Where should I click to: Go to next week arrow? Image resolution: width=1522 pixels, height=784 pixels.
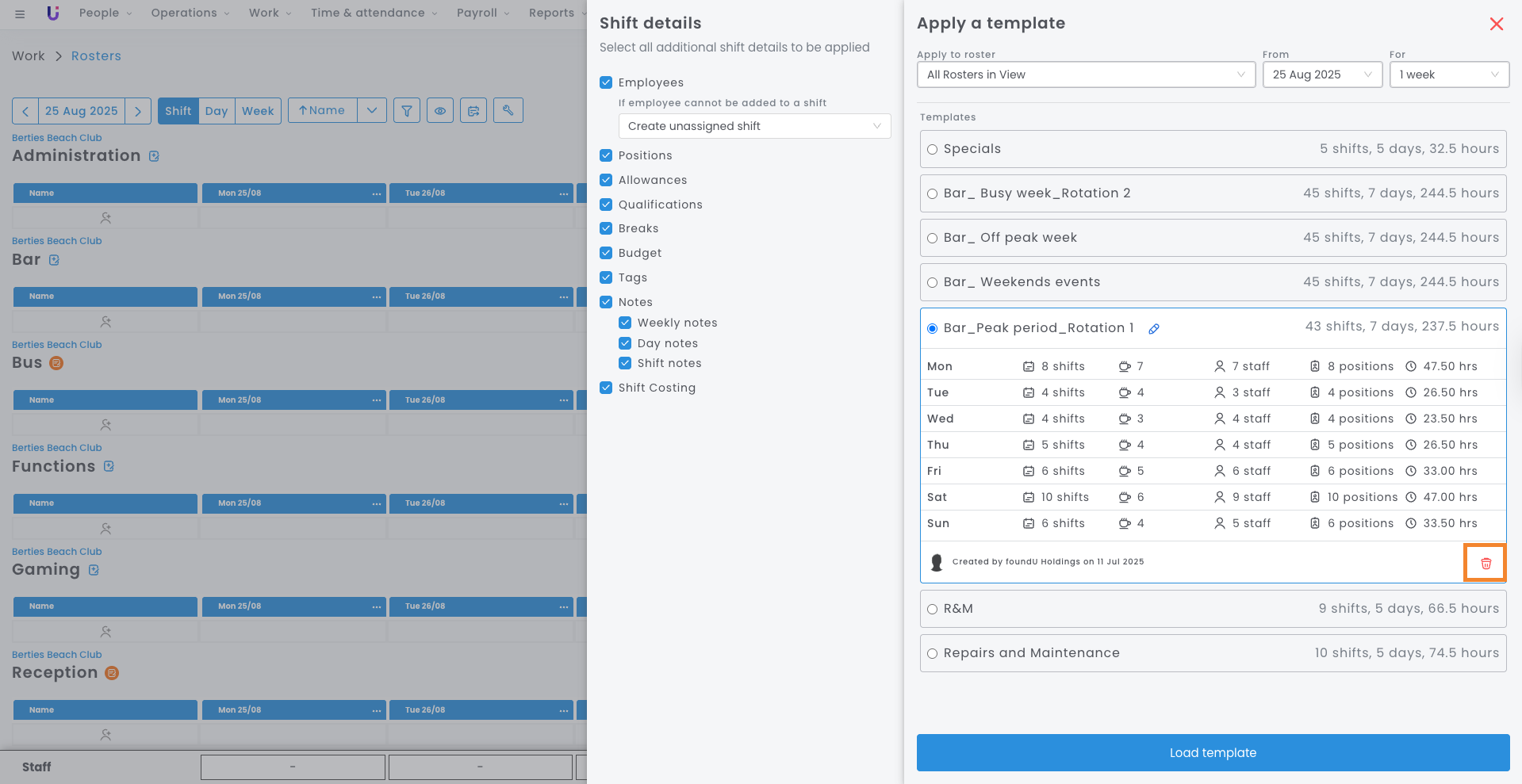pos(138,111)
